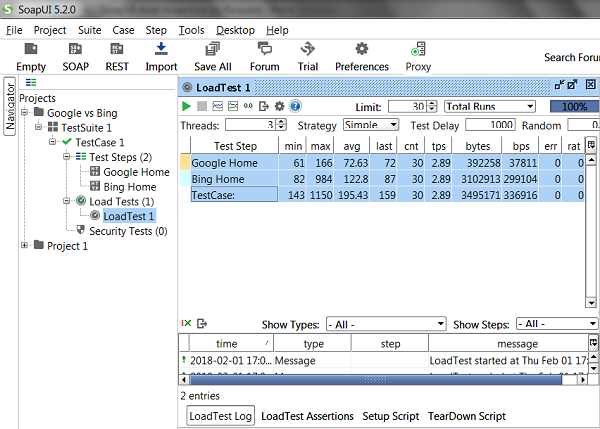Open LoadTest online help icon
This screenshot has width=600, height=429.
coord(295,106)
